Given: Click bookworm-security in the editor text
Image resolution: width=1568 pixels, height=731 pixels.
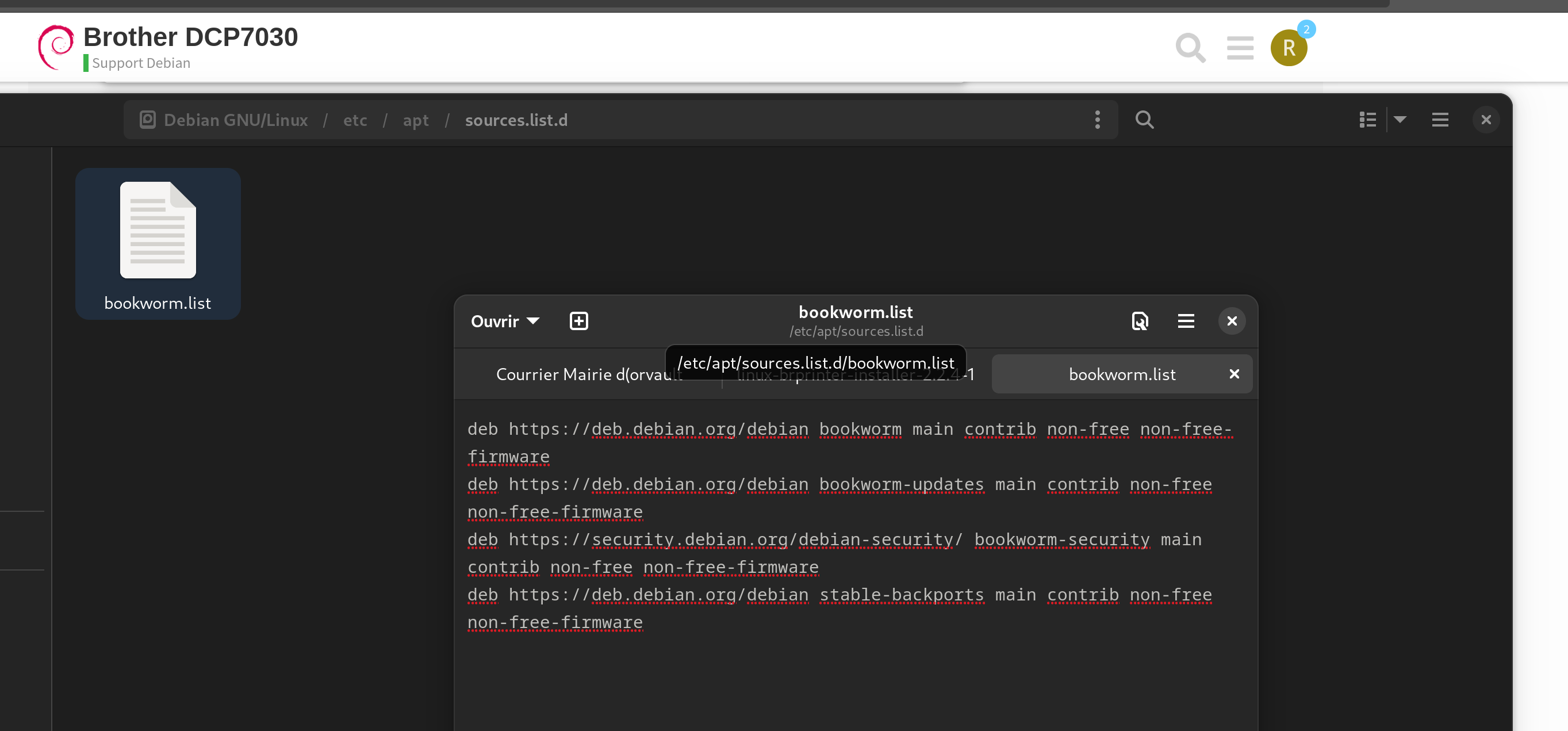Looking at the screenshot, I should (x=1061, y=540).
